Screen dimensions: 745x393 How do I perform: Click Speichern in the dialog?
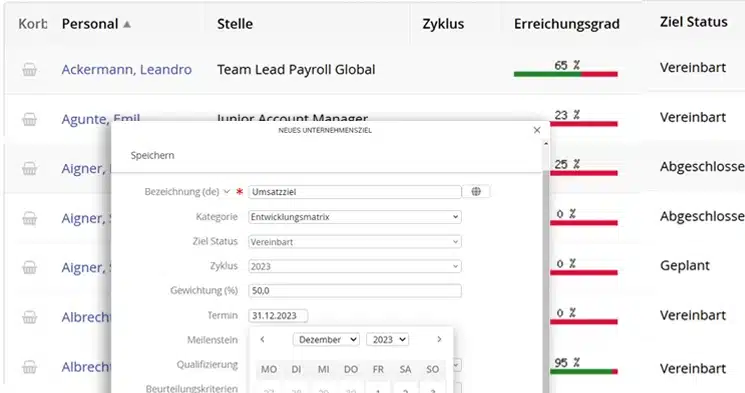coord(153,155)
